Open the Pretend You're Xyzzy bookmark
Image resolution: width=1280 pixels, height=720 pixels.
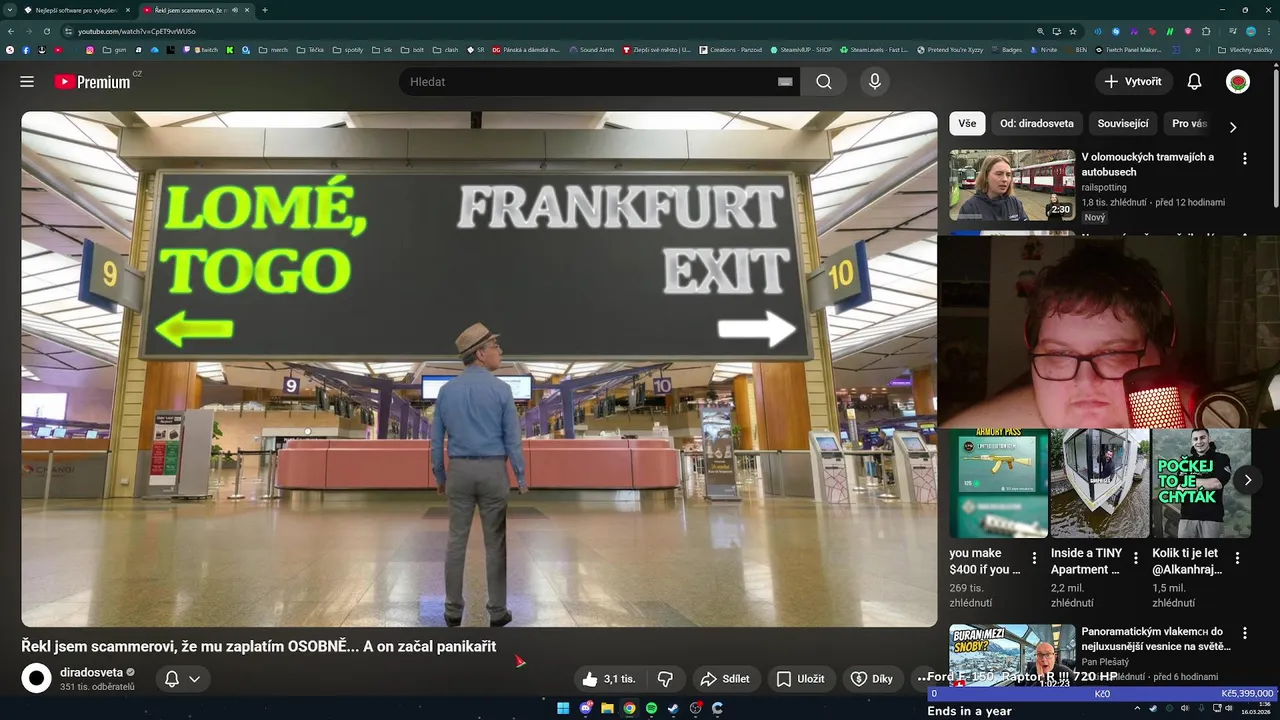pyautogui.click(x=949, y=49)
